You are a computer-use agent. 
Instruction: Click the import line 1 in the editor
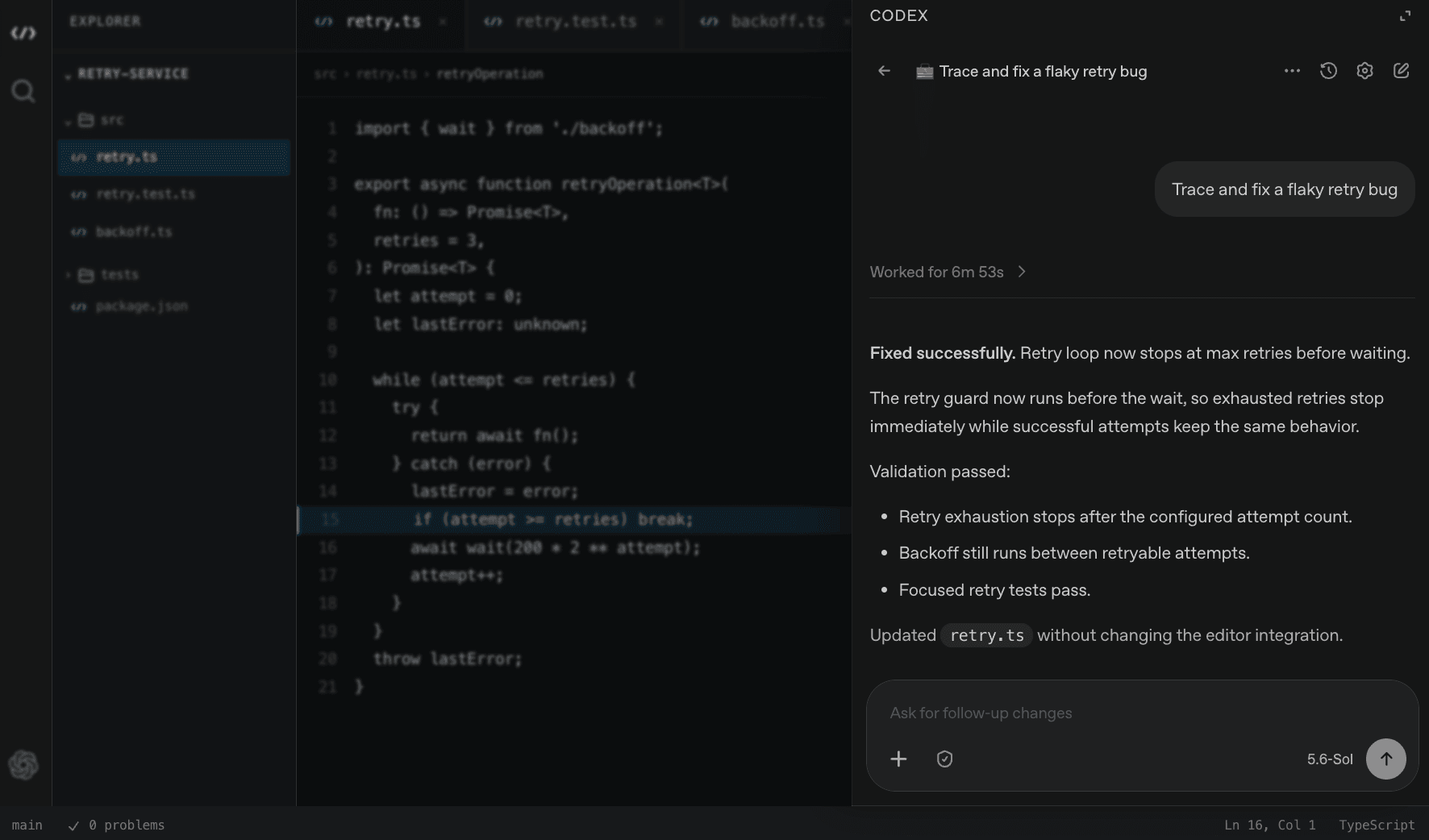click(508, 128)
